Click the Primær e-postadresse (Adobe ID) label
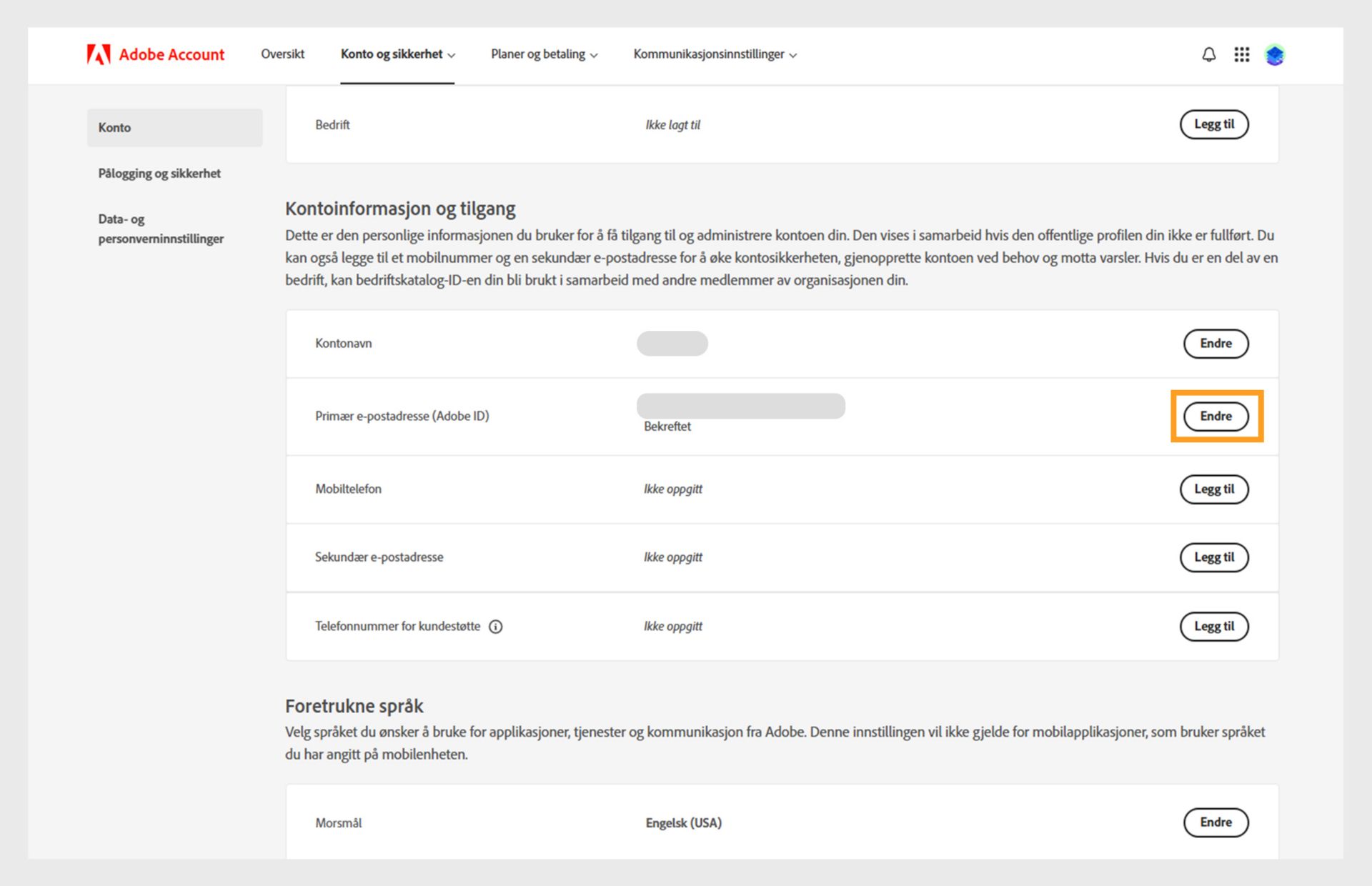The width and height of the screenshot is (1372, 886). [x=402, y=417]
